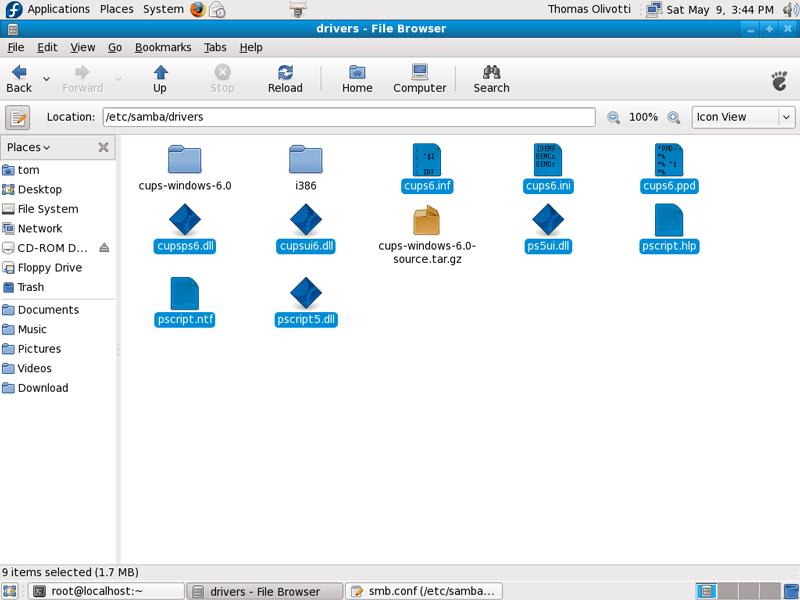Reload the drivers folder
Screen dimensions: 800x600
point(285,79)
